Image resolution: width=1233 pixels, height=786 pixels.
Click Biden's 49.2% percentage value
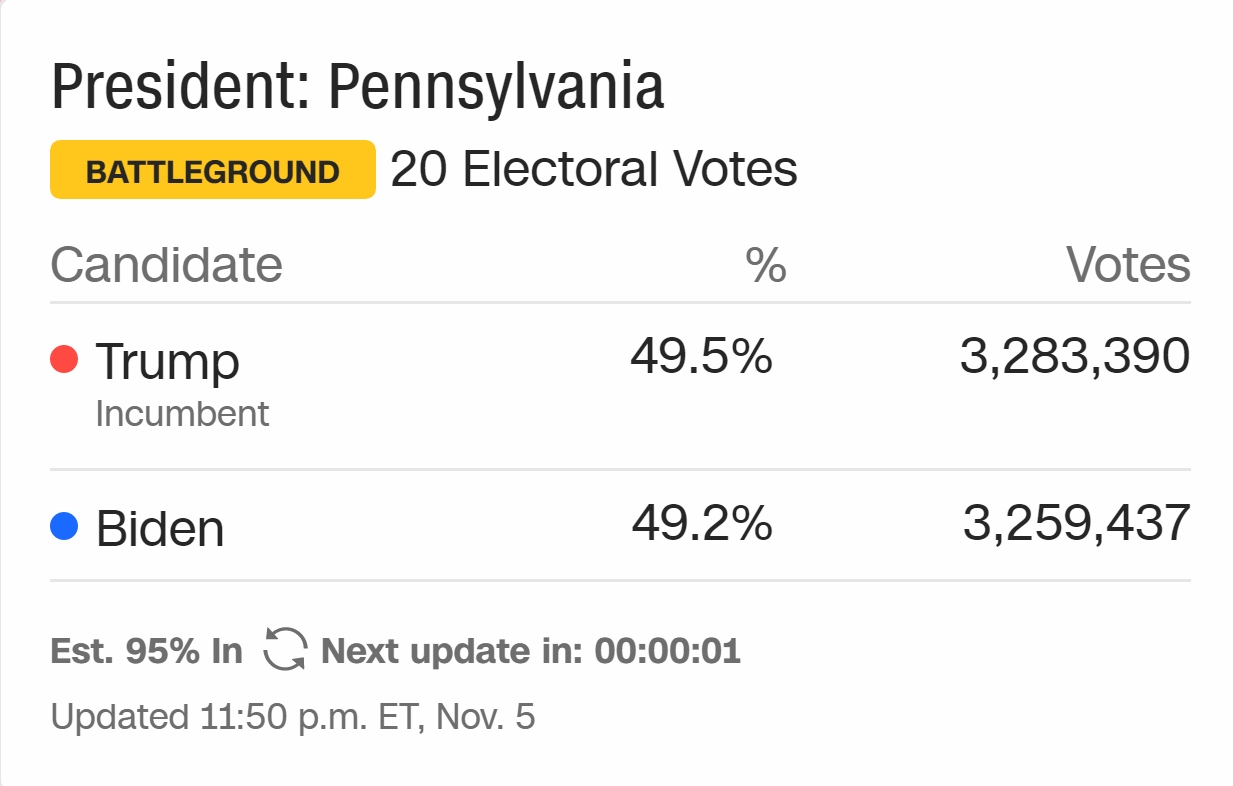click(x=702, y=524)
